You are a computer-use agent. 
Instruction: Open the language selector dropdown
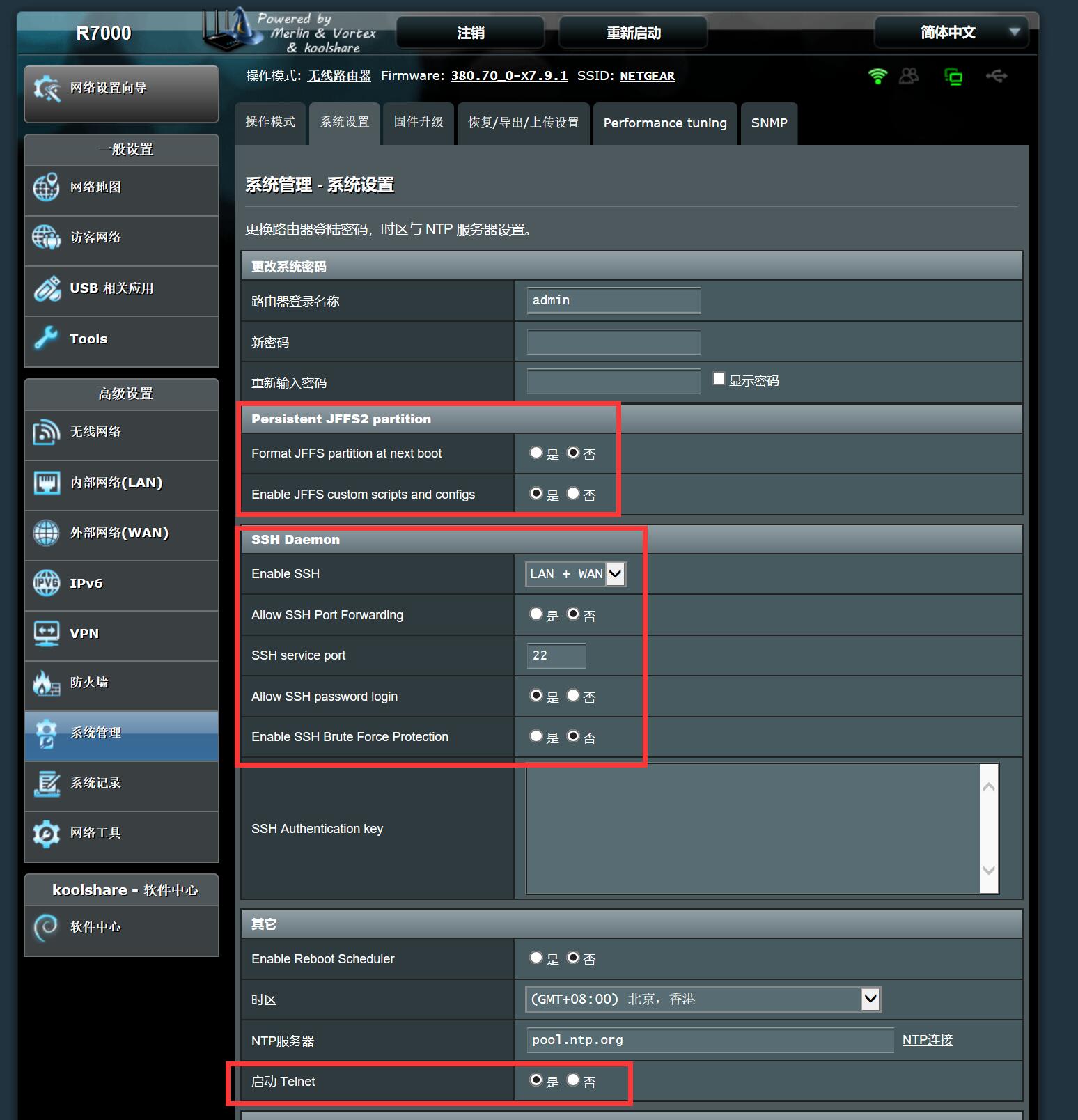point(951,32)
